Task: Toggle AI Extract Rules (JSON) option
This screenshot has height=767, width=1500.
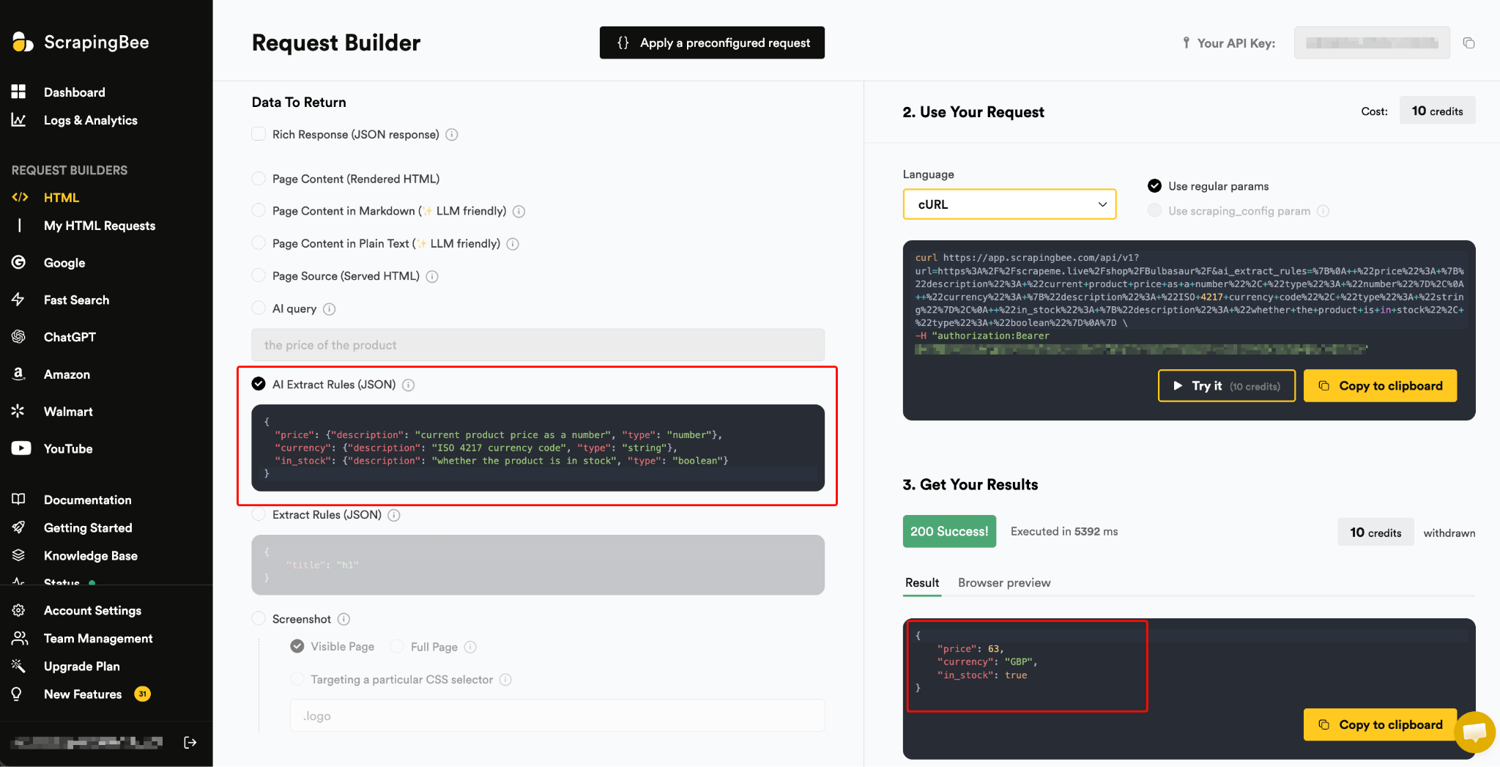Action: tap(259, 384)
